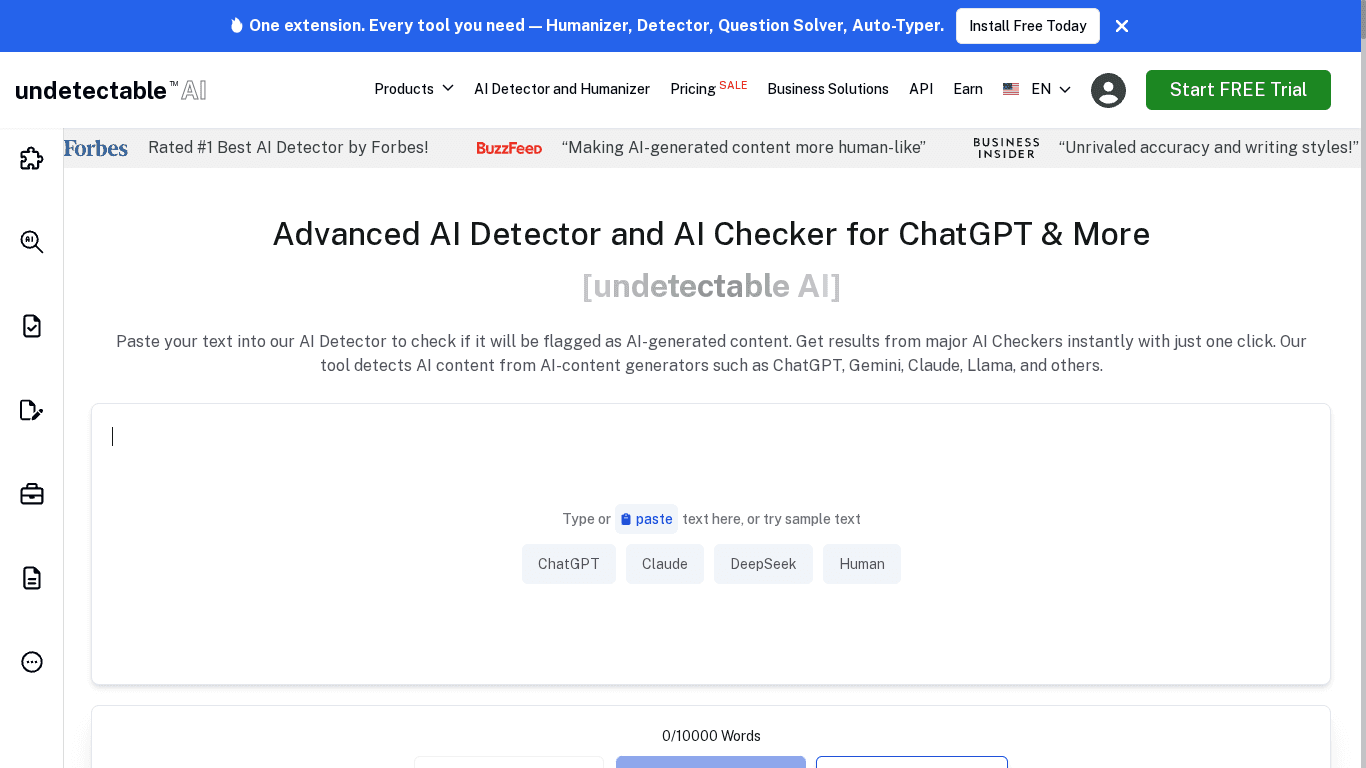The width and height of the screenshot is (1366, 768).
Task: Click "Rated #1 Best AI Detector by Forbes!" text
Action: point(288,148)
